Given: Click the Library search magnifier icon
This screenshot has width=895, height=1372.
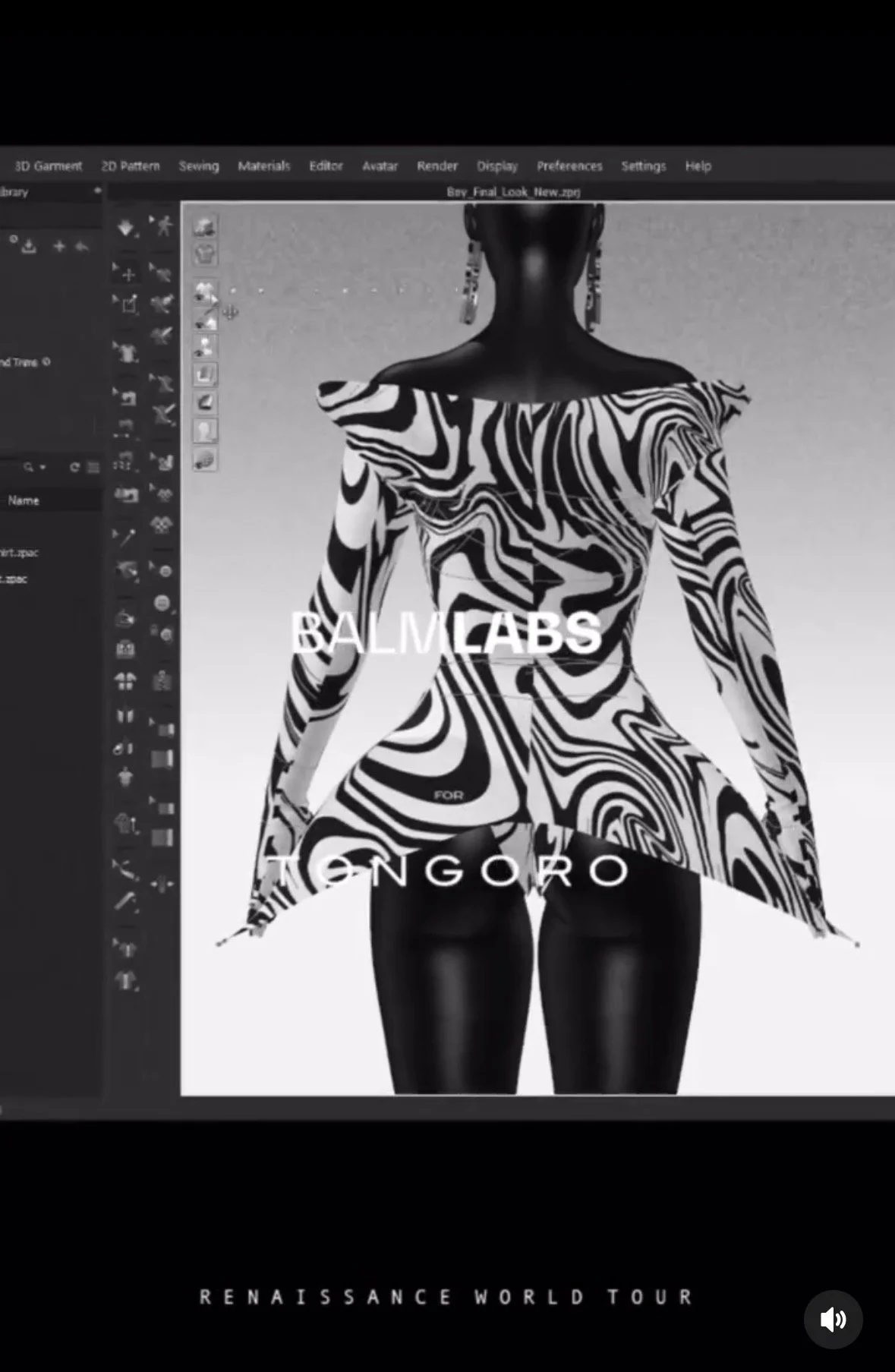Looking at the screenshot, I should (29, 467).
